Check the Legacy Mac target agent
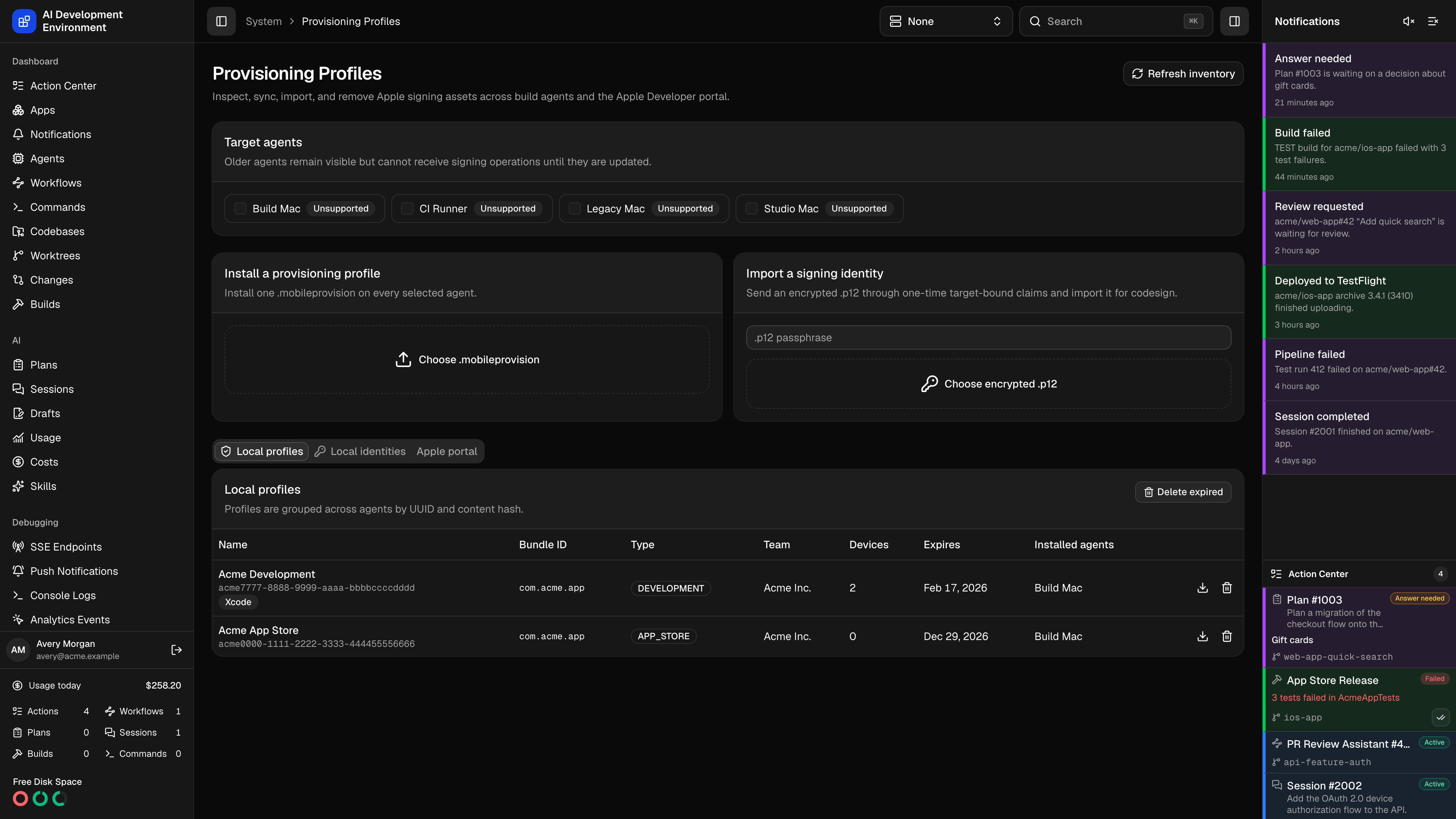 click(575, 209)
